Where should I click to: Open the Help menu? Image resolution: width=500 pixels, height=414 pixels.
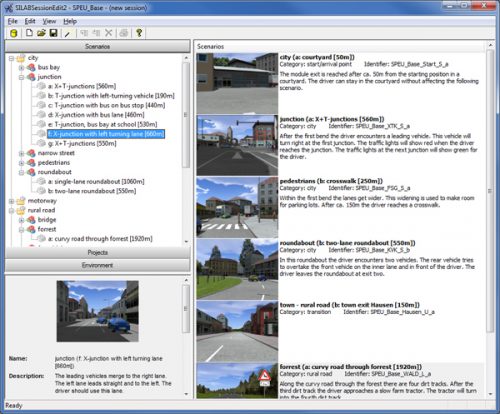point(70,21)
